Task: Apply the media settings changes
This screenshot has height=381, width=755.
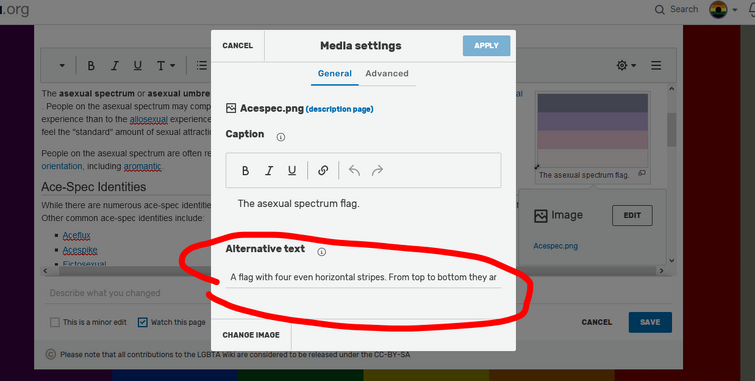Action: (486, 46)
